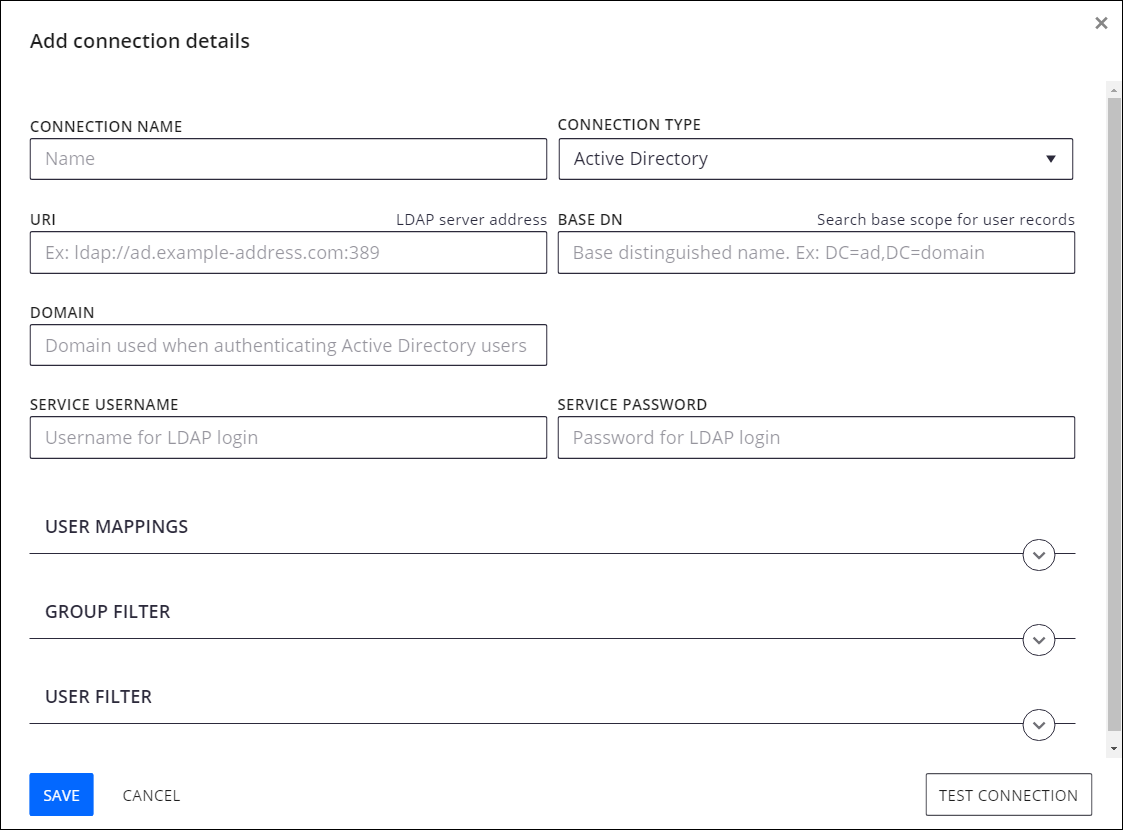The height and width of the screenshot is (830, 1123).
Task: Close the Add connection details dialog
Action: 1101,23
